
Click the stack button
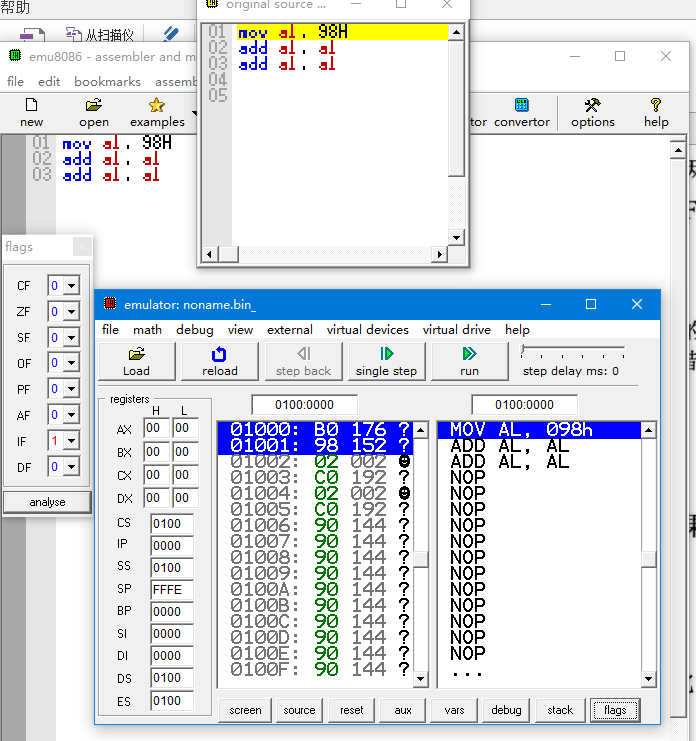[560, 710]
